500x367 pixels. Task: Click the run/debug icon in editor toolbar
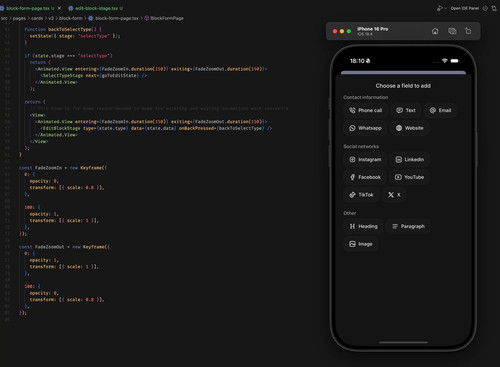440,8
